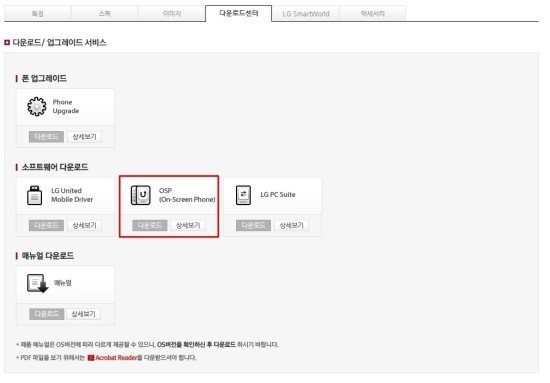
Task: Switch to the 스펙 tab
Action: 105,14
